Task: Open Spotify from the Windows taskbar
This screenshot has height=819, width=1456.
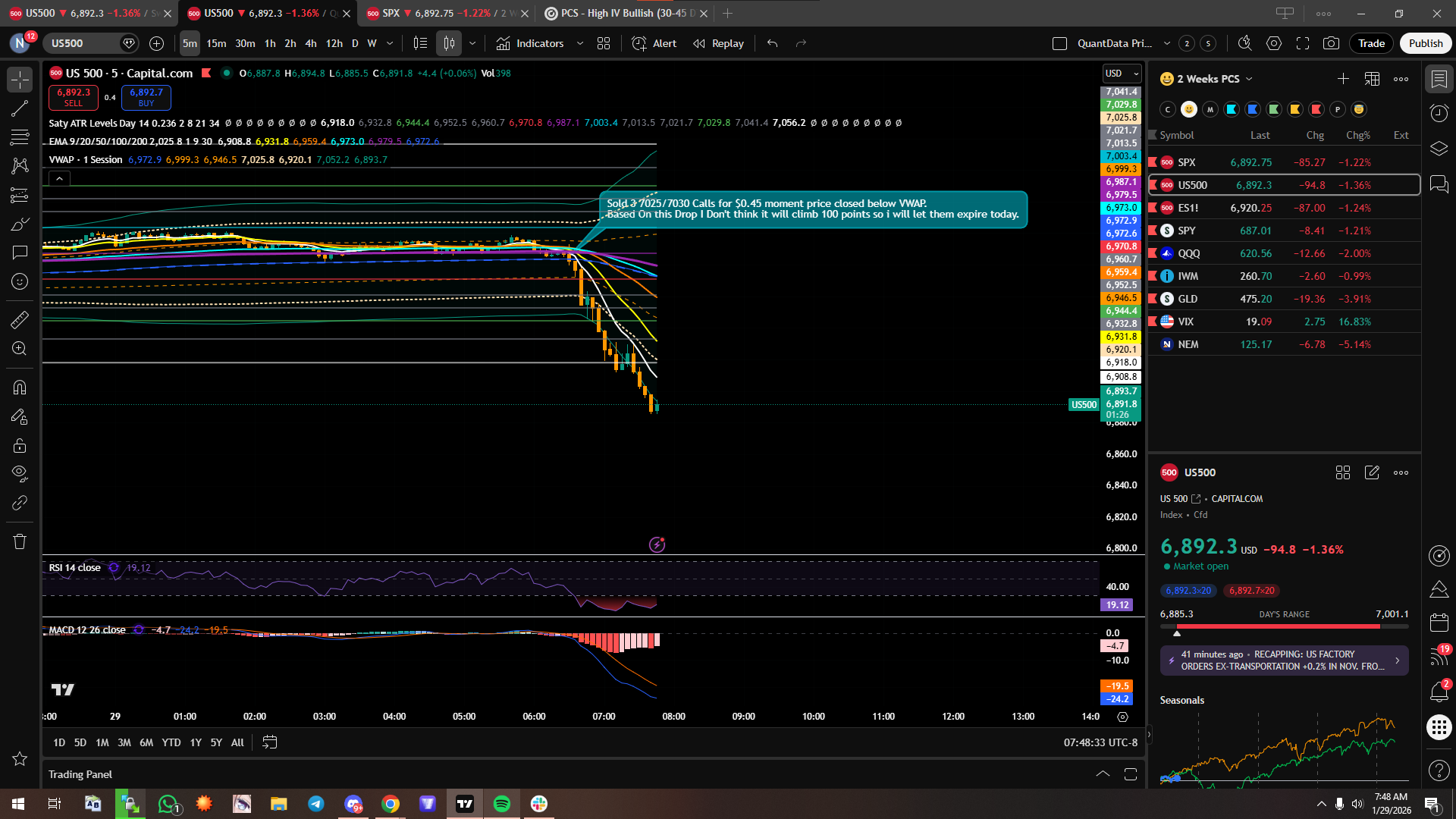Action: coord(502,804)
